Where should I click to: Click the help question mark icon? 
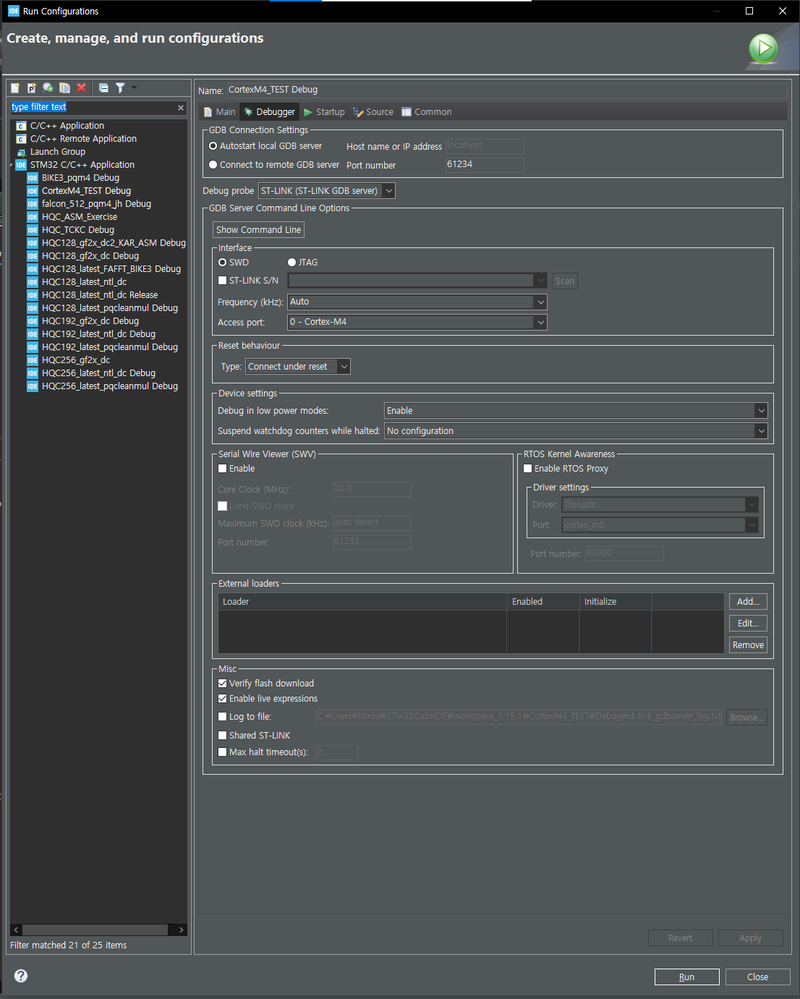[x=20, y=975]
